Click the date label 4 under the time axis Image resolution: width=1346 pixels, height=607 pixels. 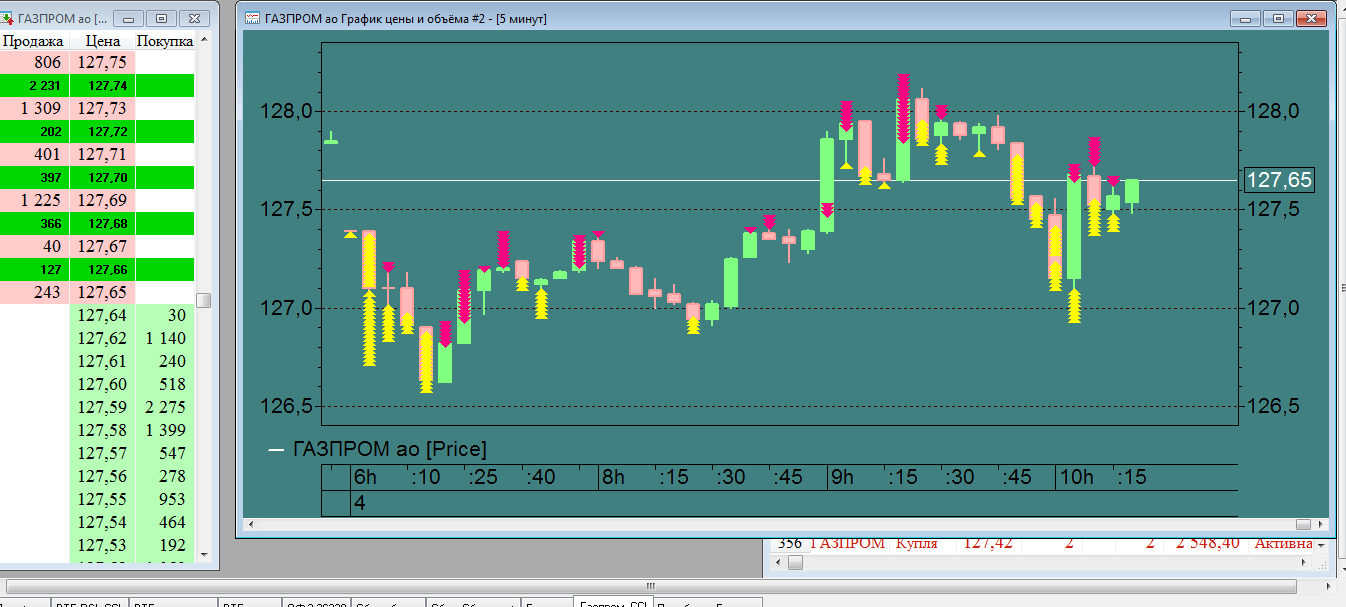(x=360, y=503)
